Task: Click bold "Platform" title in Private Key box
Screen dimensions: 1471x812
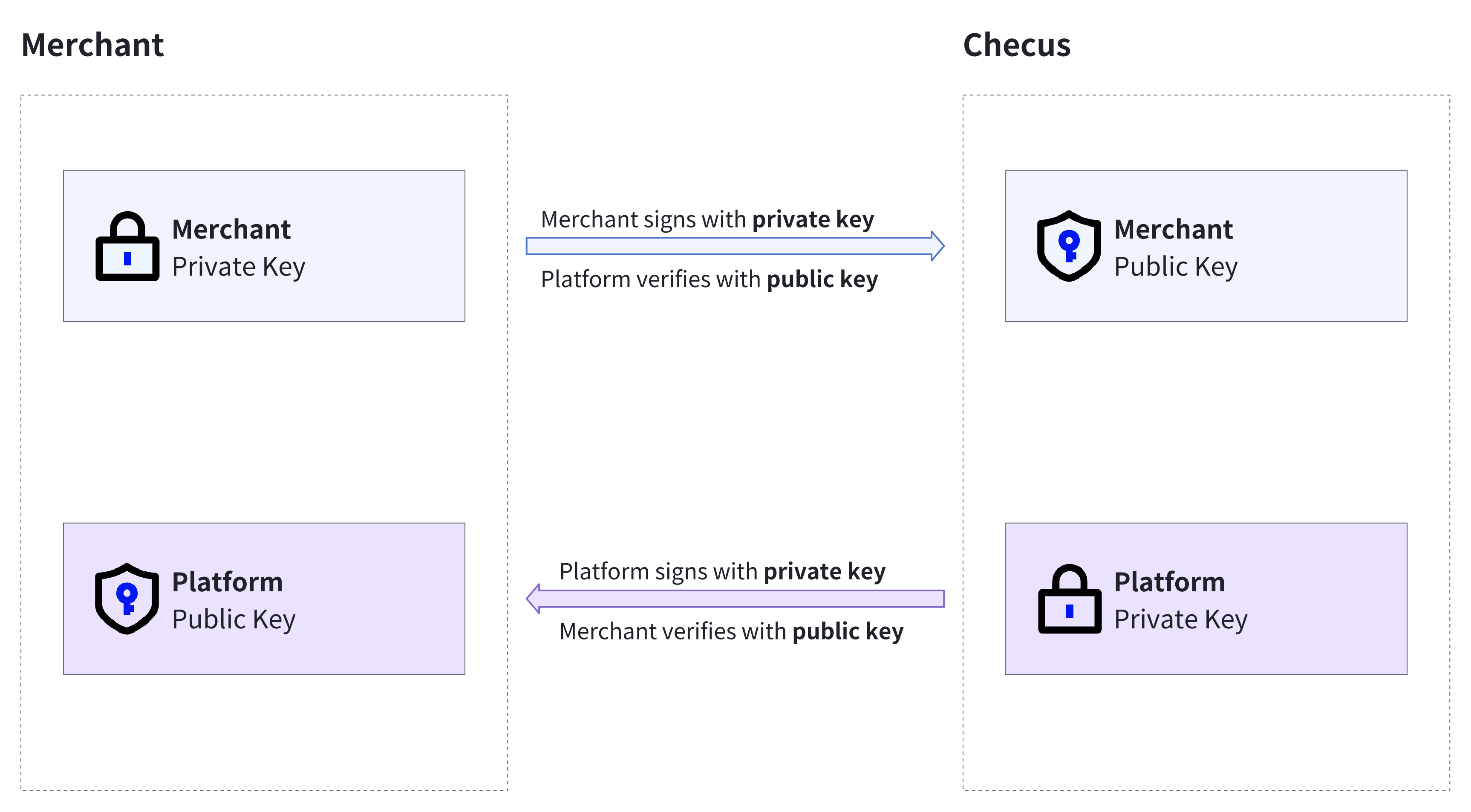Action: coord(1169,582)
